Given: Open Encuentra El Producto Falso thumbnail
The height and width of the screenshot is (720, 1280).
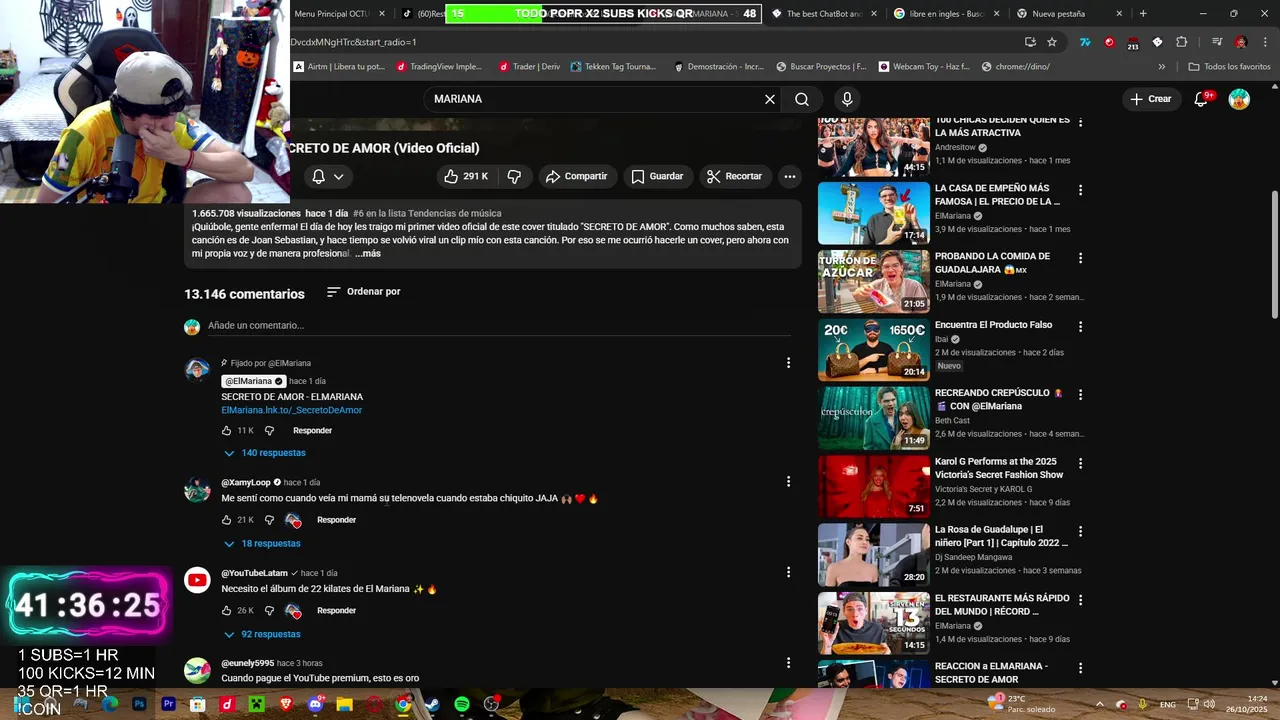Looking at the screenshot, I should pyautogui.click(x=874, y=350).
